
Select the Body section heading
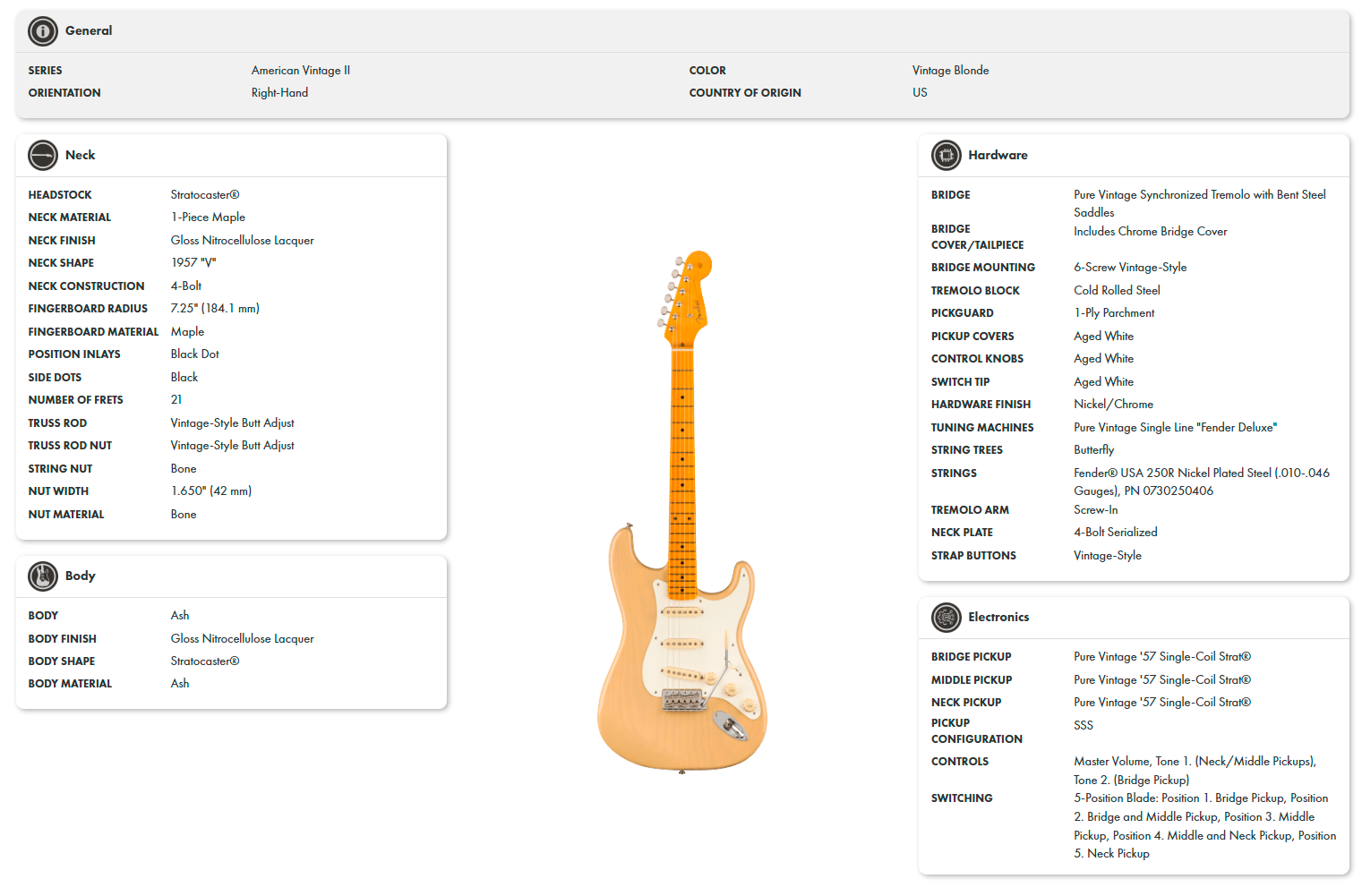click(80, 576)
